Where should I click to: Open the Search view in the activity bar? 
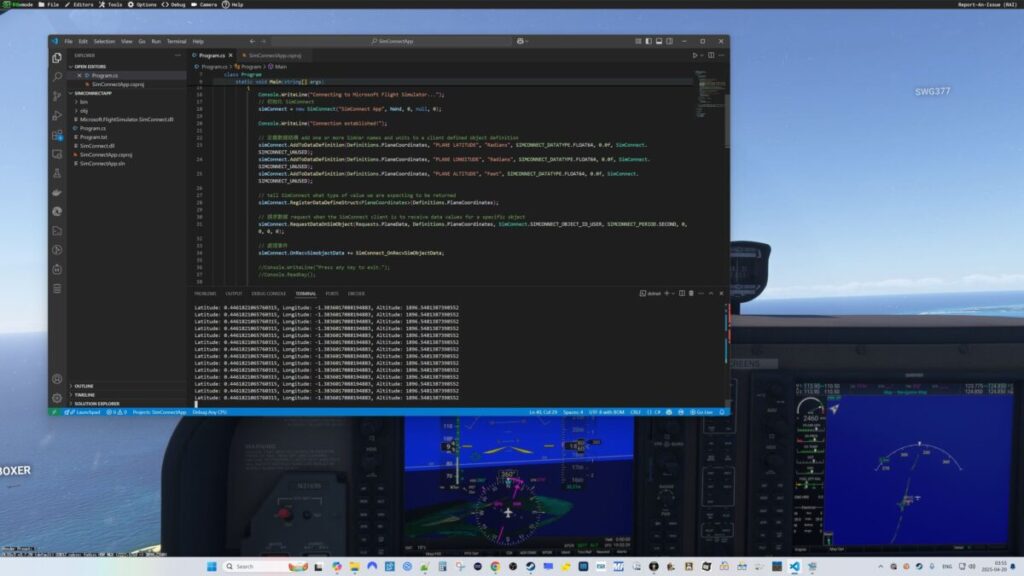tap(57, 77)
